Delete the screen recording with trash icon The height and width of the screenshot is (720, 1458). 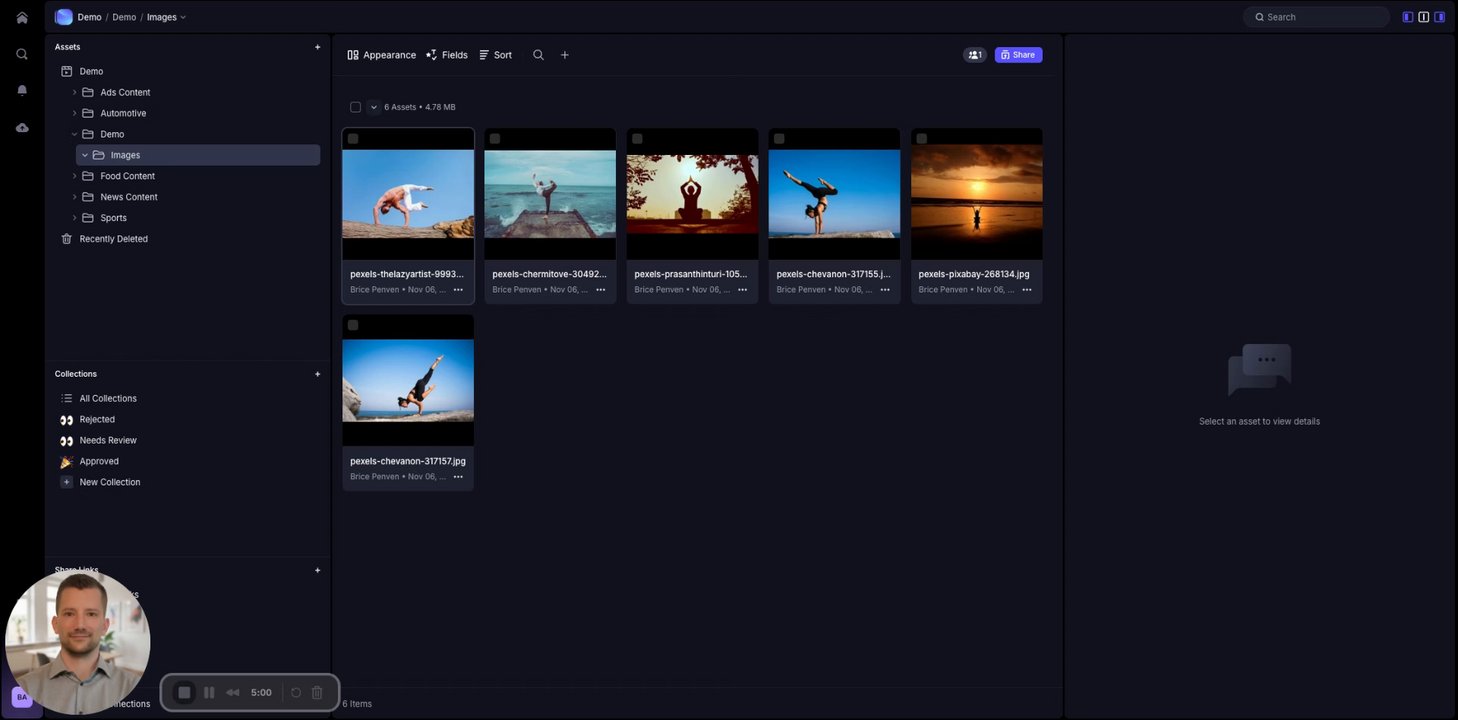(317, 692)
